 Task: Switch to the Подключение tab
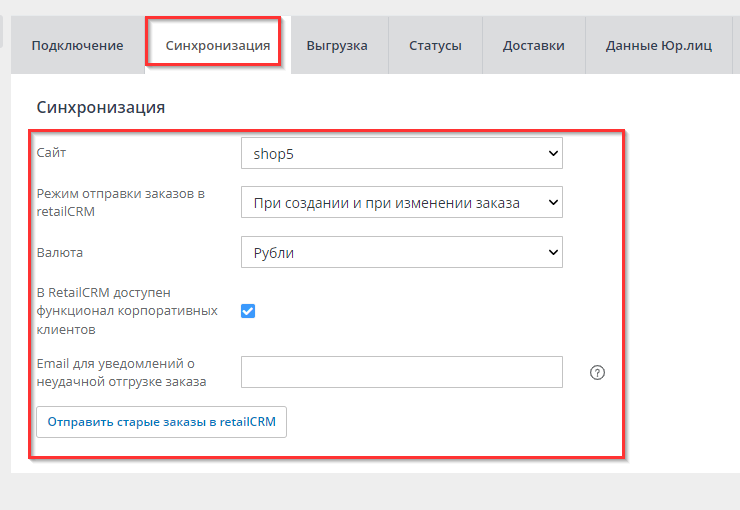coord(77,46)
